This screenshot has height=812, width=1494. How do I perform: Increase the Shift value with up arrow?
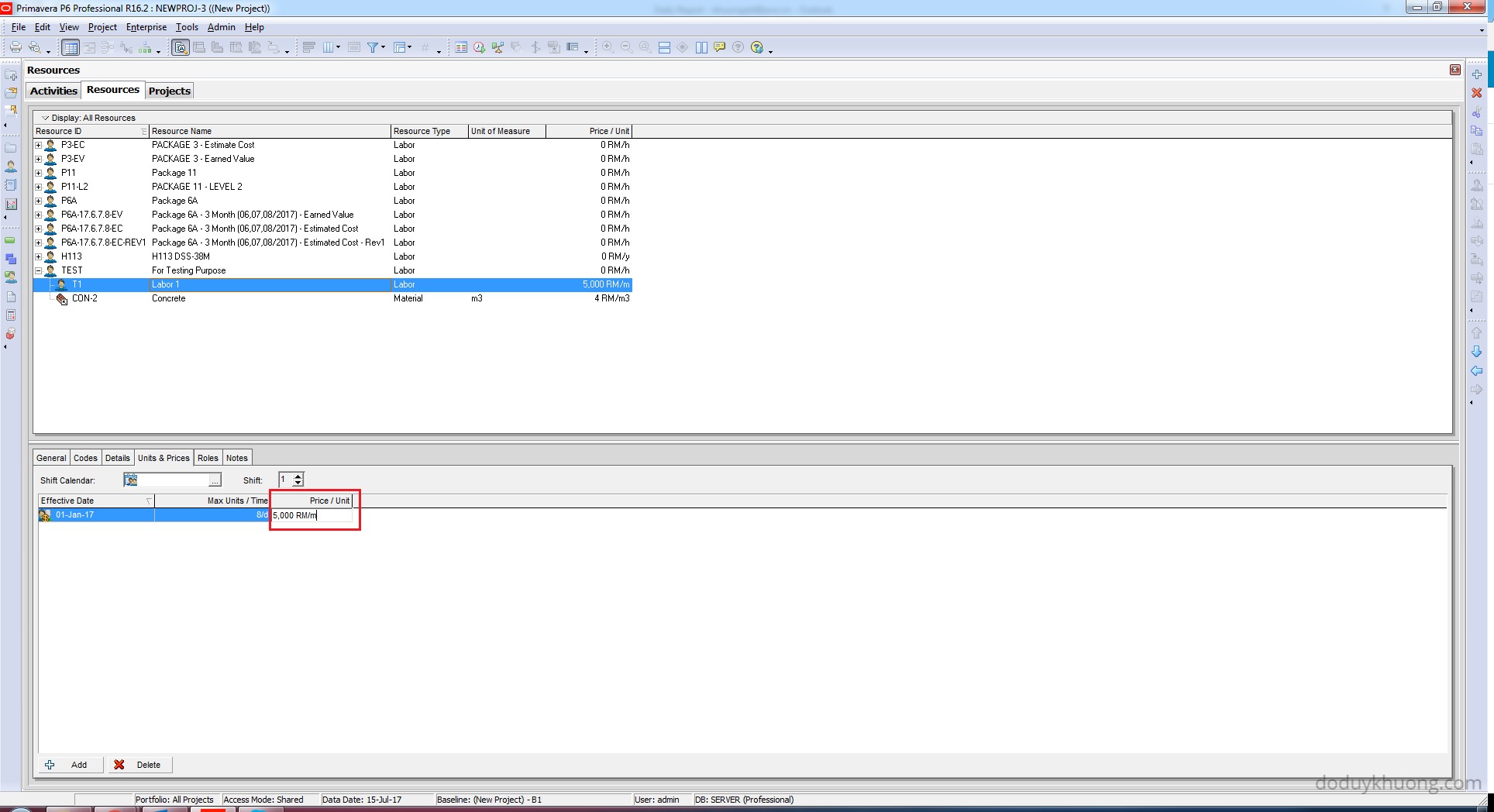[x=298, y=476]
